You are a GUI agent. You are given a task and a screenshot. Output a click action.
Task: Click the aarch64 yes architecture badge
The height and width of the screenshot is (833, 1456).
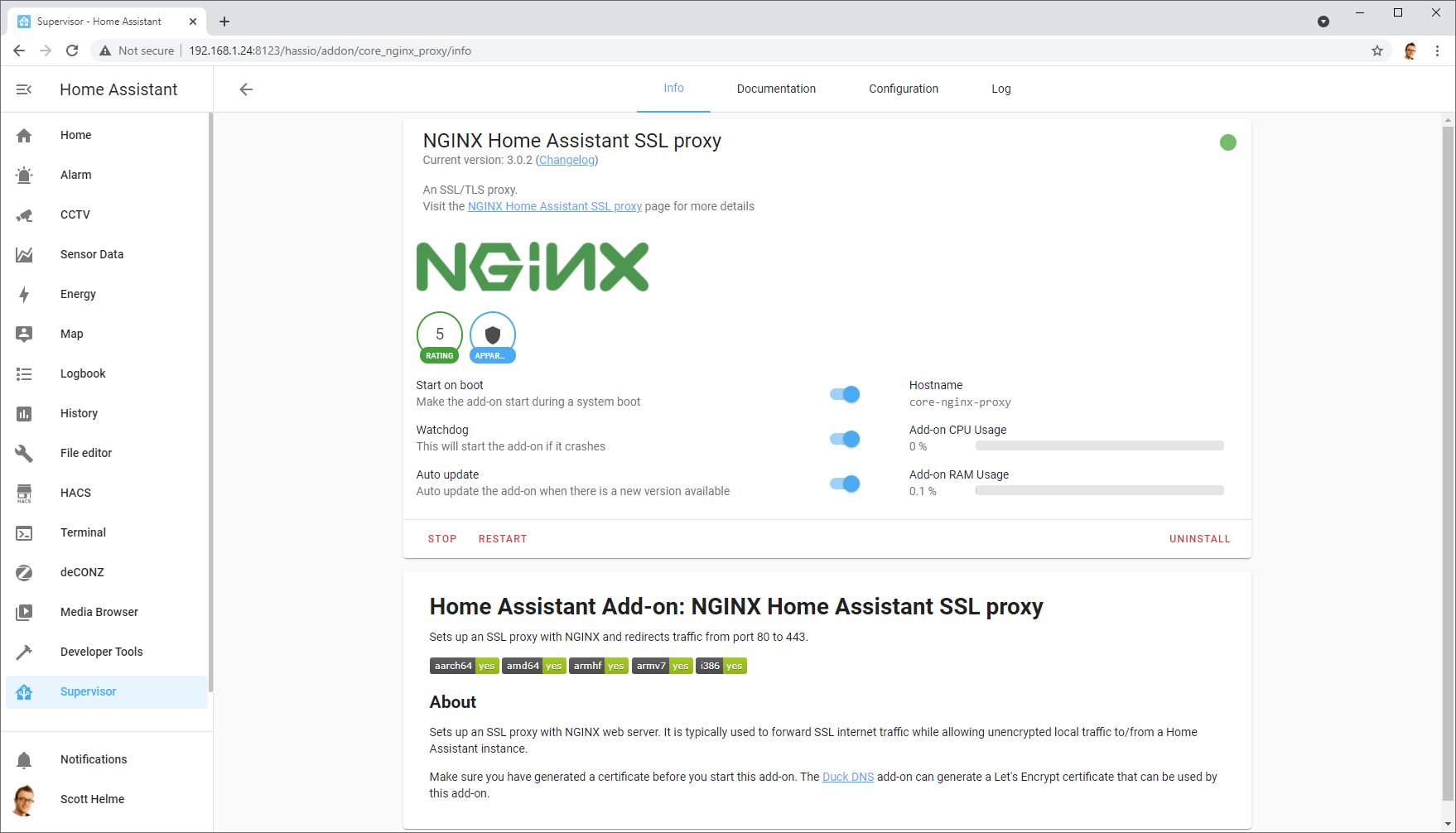pyautogui.click(x=465, y=666)
